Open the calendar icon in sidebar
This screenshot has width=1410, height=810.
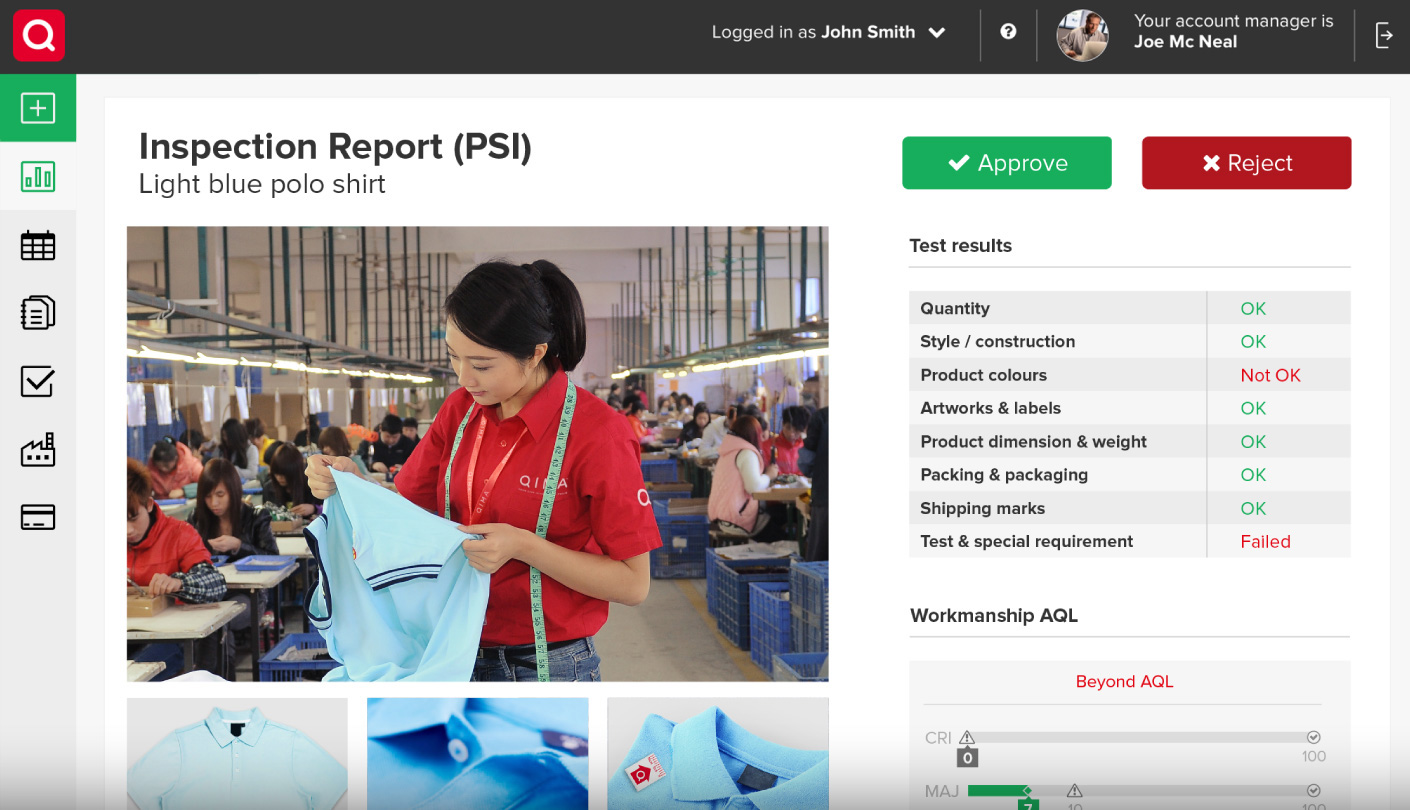(38, 245)
